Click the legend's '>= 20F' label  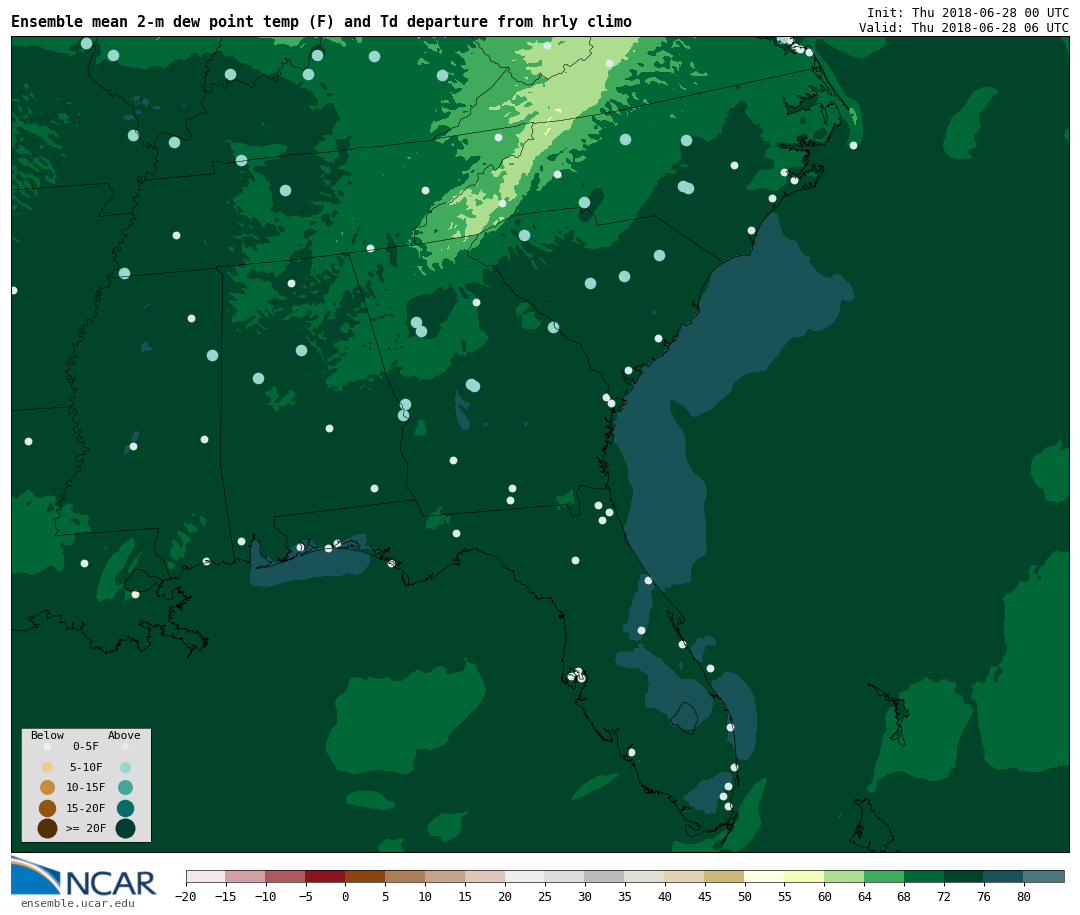tap(86, 828)
